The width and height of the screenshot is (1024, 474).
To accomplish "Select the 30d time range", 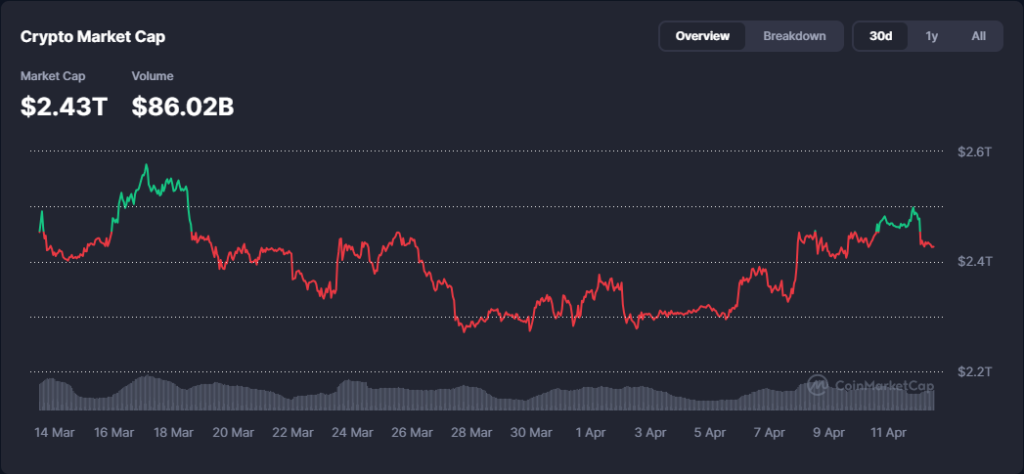I will point(880,36).
